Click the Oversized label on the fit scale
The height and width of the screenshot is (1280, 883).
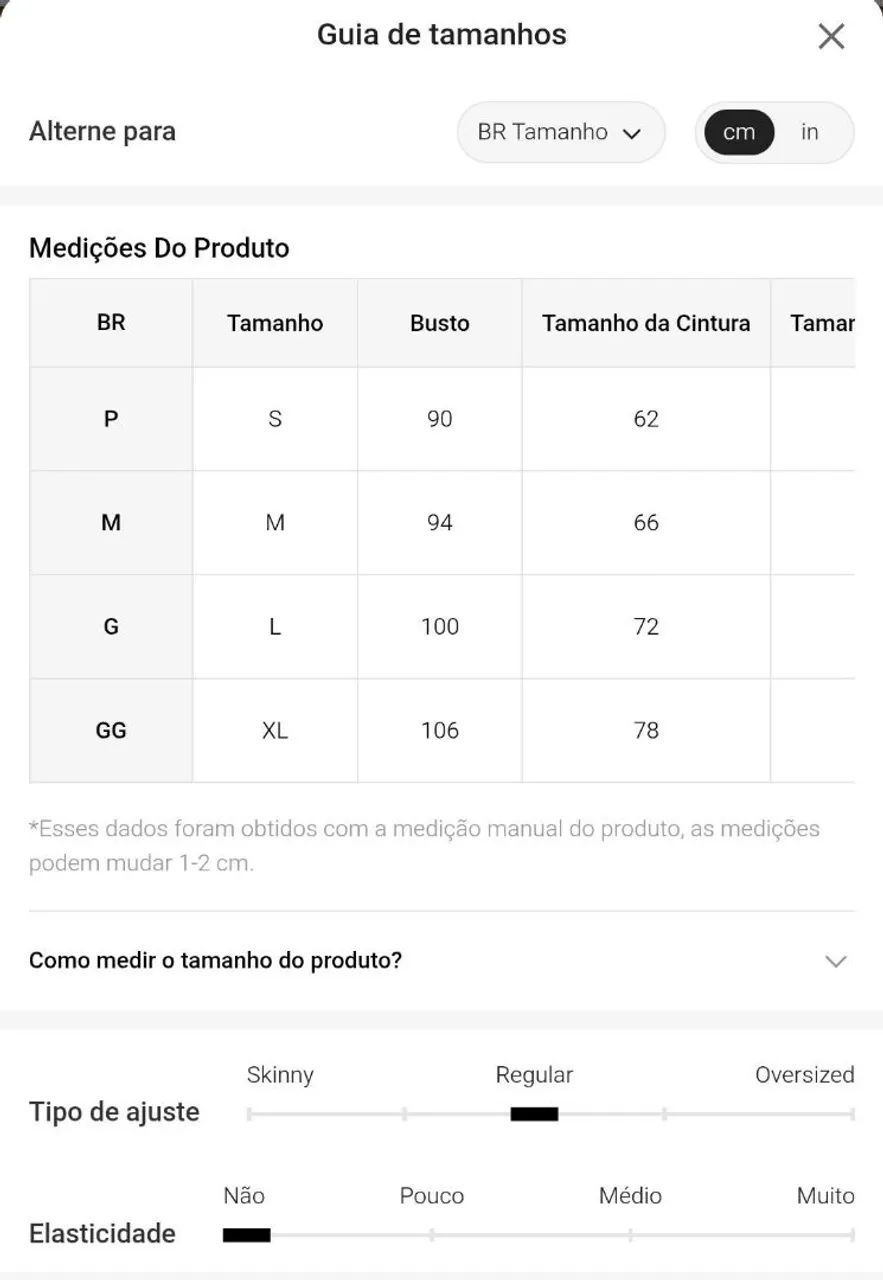tap(804, 1075)
